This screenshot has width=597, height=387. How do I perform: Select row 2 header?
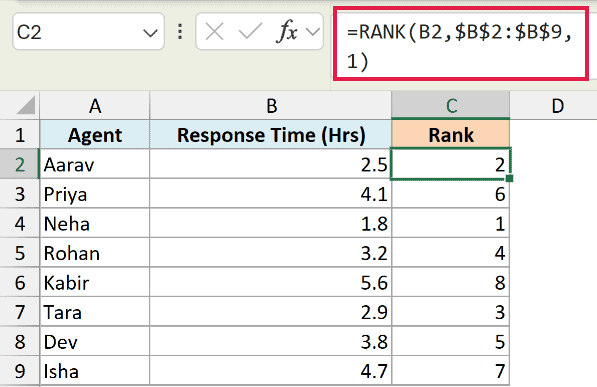(20, 164)
